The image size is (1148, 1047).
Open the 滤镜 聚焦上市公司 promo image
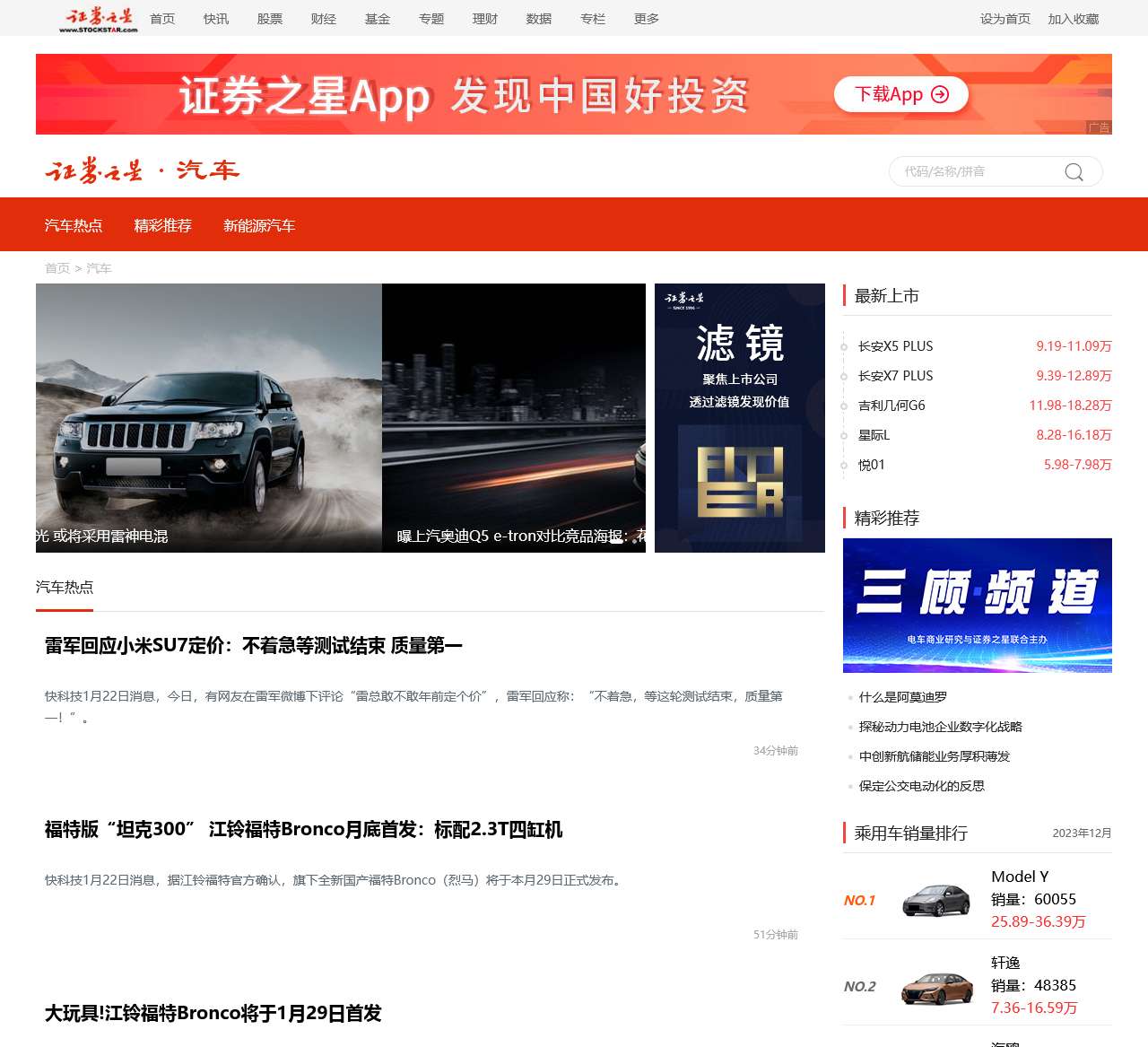pos(740,418)
